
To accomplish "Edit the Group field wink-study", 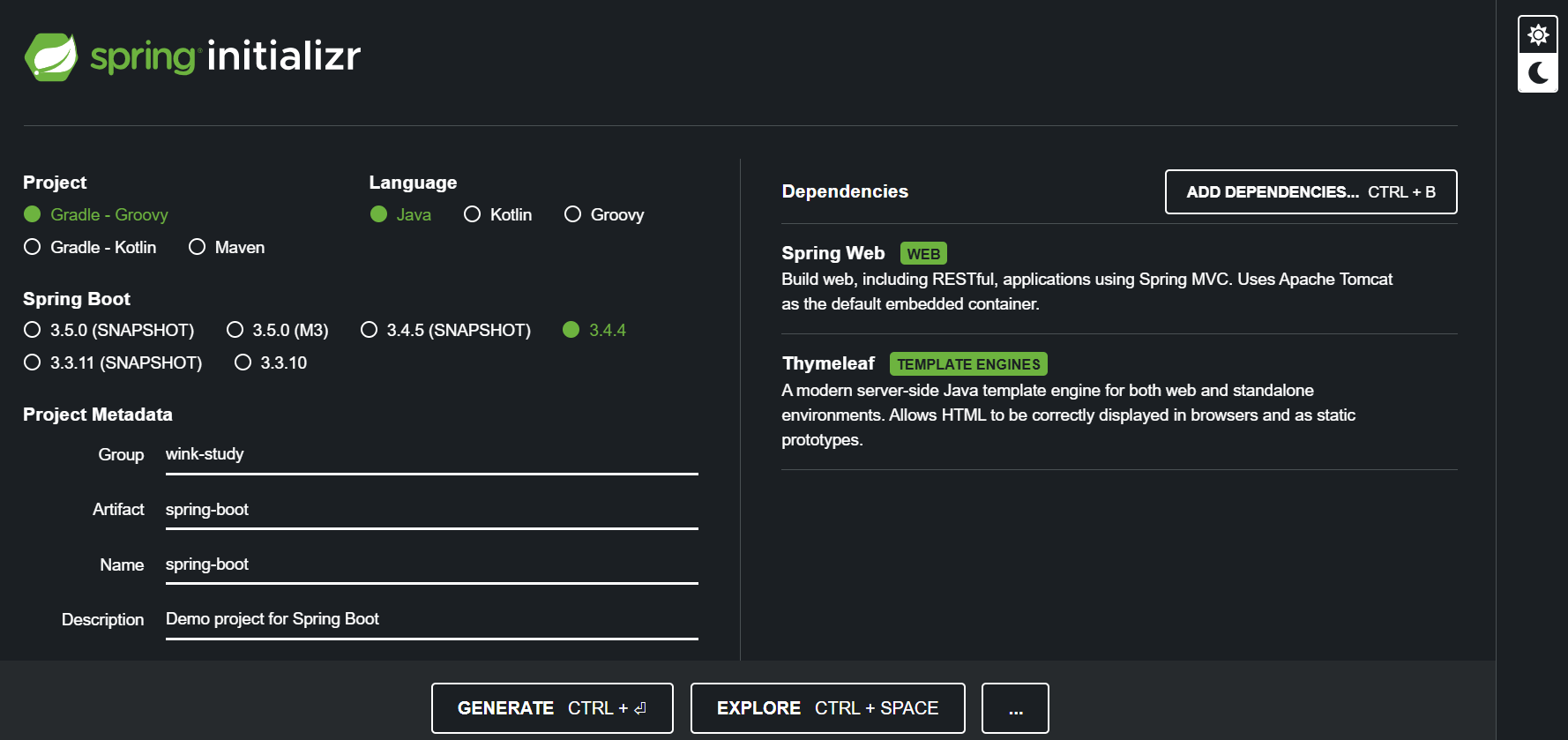I will (x=432, y=455).
